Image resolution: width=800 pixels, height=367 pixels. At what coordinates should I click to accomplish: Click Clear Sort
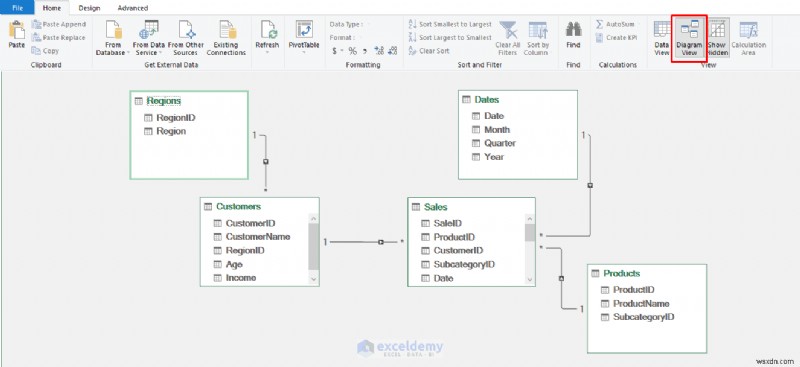(429, 51)
